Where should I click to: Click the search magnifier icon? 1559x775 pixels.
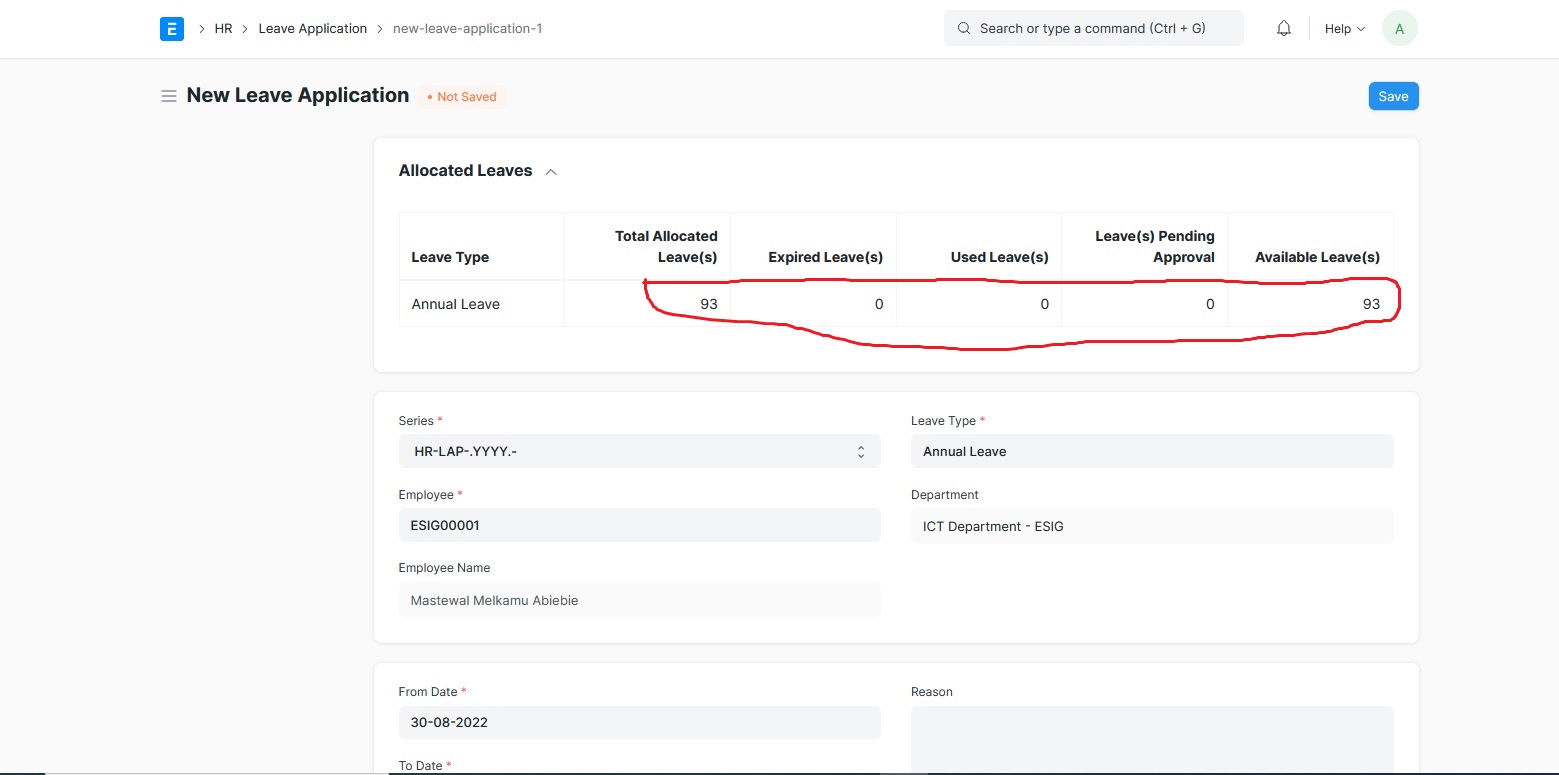click(x=962, y=28)
